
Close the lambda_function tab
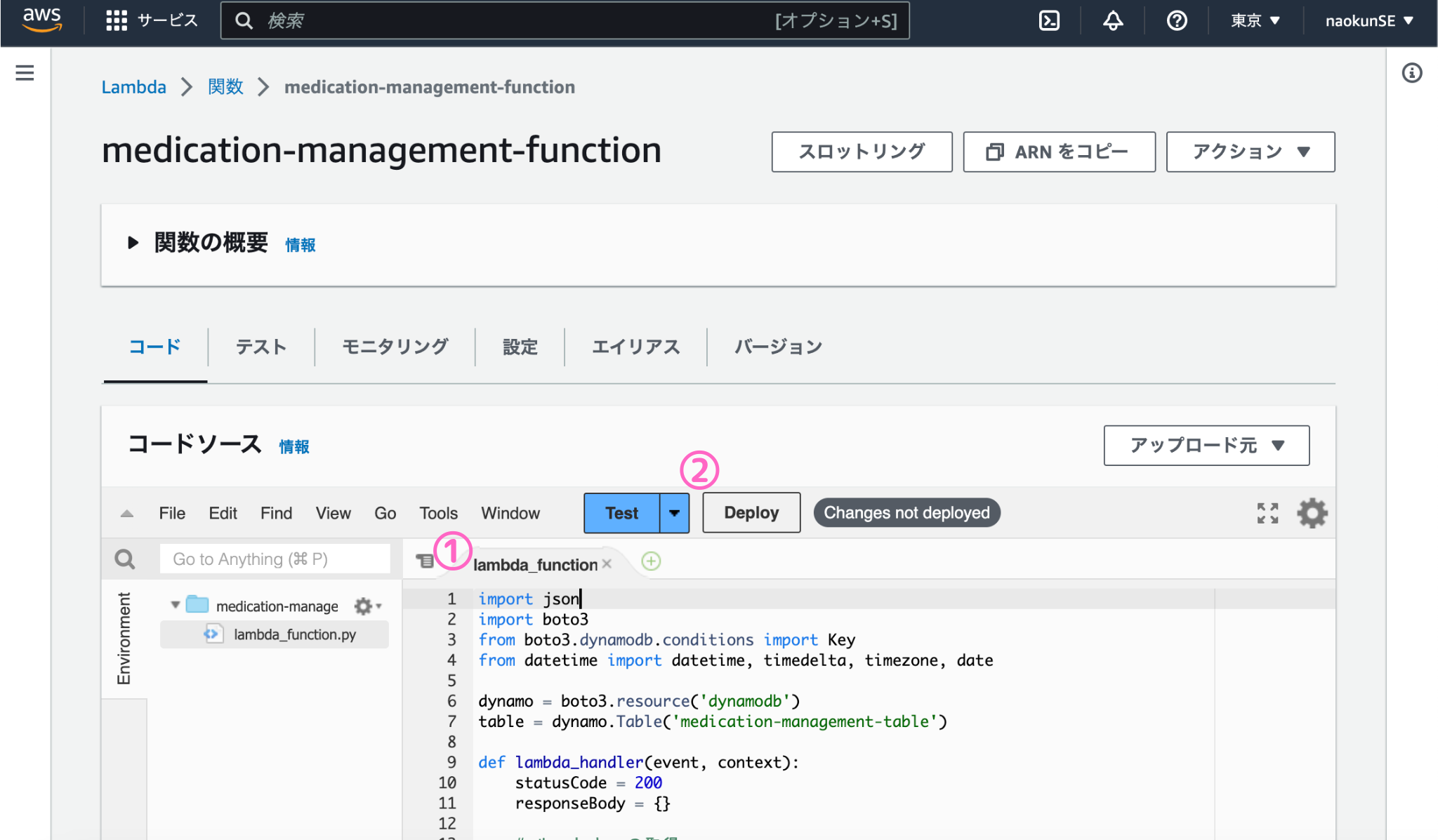(607, 564)
